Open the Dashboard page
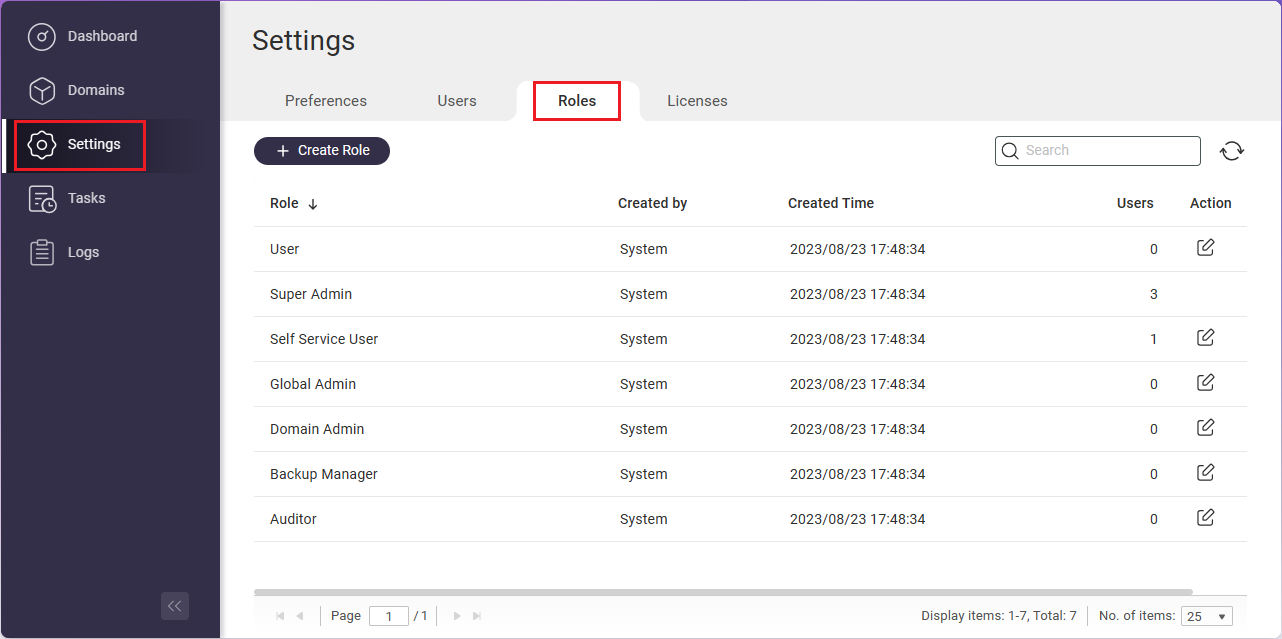 (x=102, y=37)
